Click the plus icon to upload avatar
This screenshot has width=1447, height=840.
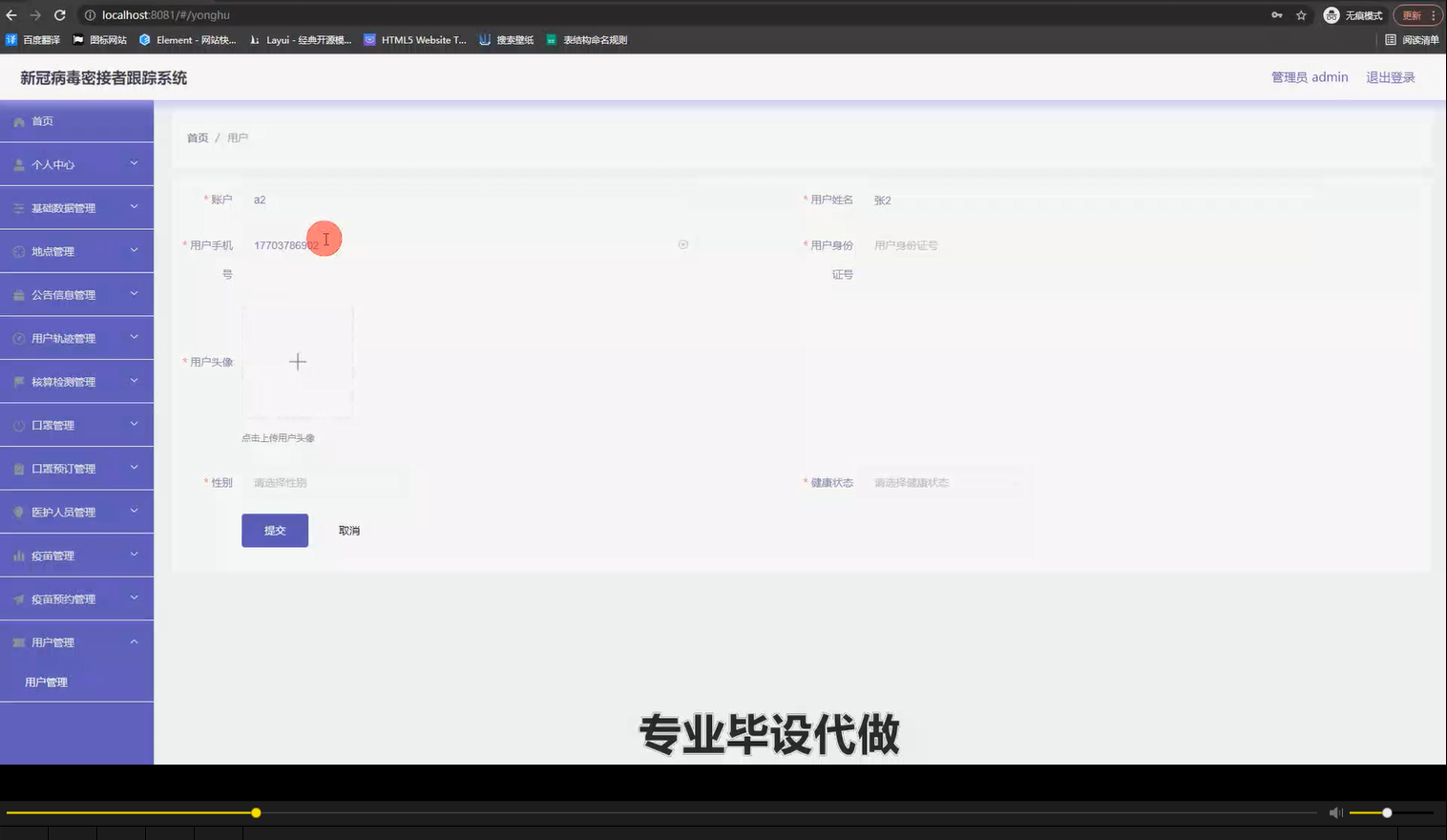click(x=298, y=362)
